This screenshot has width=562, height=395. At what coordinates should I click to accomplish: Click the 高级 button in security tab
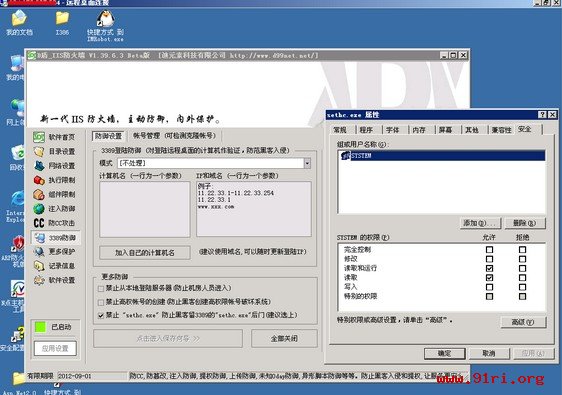[x=523, y=322]
